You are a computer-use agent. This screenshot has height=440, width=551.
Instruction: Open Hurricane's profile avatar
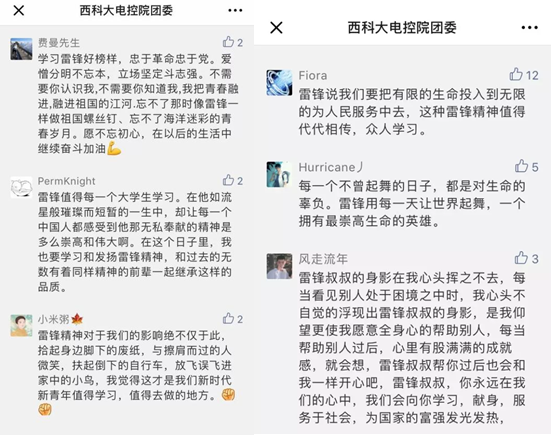pyautogui.click(x=279, y=174)
